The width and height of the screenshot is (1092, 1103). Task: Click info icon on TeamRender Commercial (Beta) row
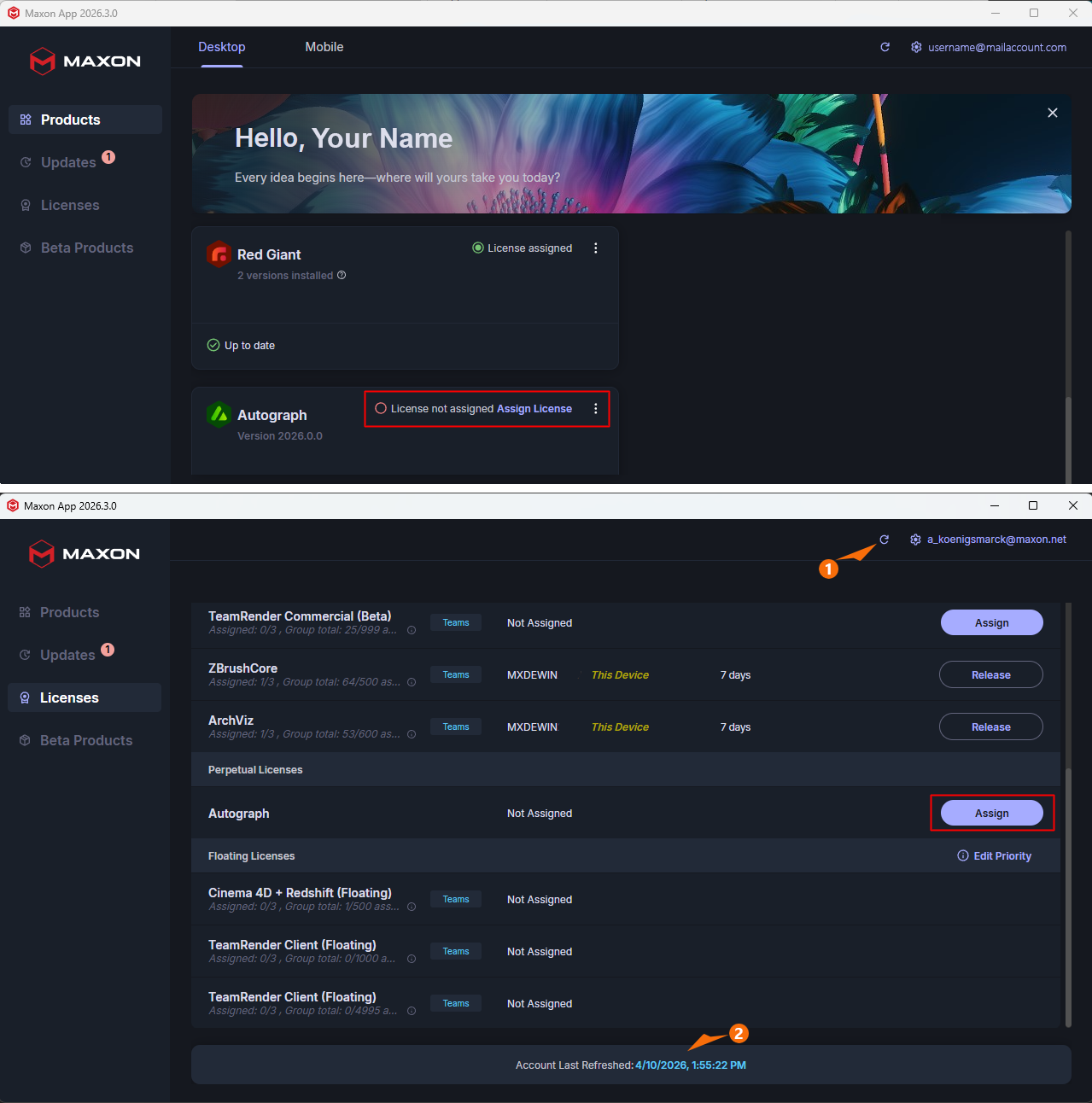412,630
